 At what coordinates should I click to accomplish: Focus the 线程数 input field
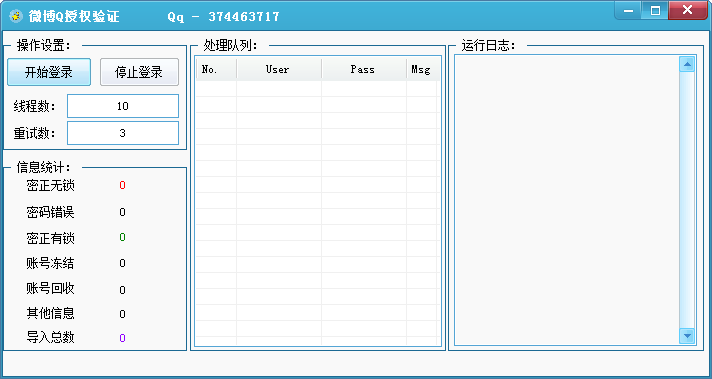tap(123, 106)
